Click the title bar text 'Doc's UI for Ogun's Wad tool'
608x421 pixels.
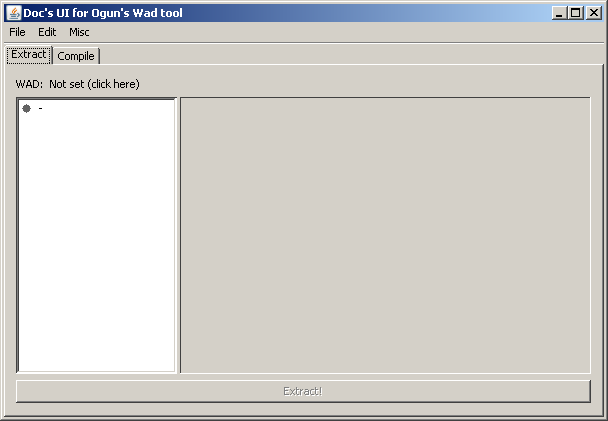[x=103, y=13]
